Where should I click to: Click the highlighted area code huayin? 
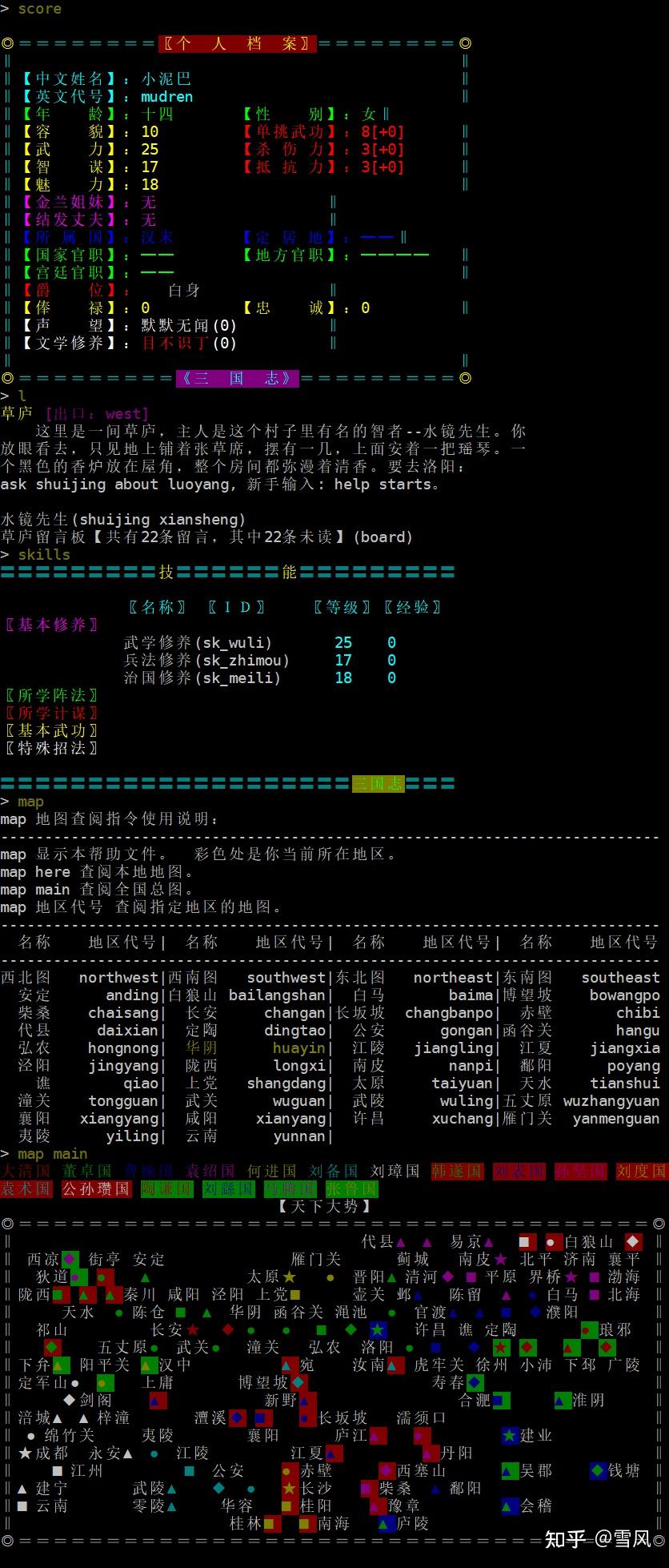click(298, 1047)
